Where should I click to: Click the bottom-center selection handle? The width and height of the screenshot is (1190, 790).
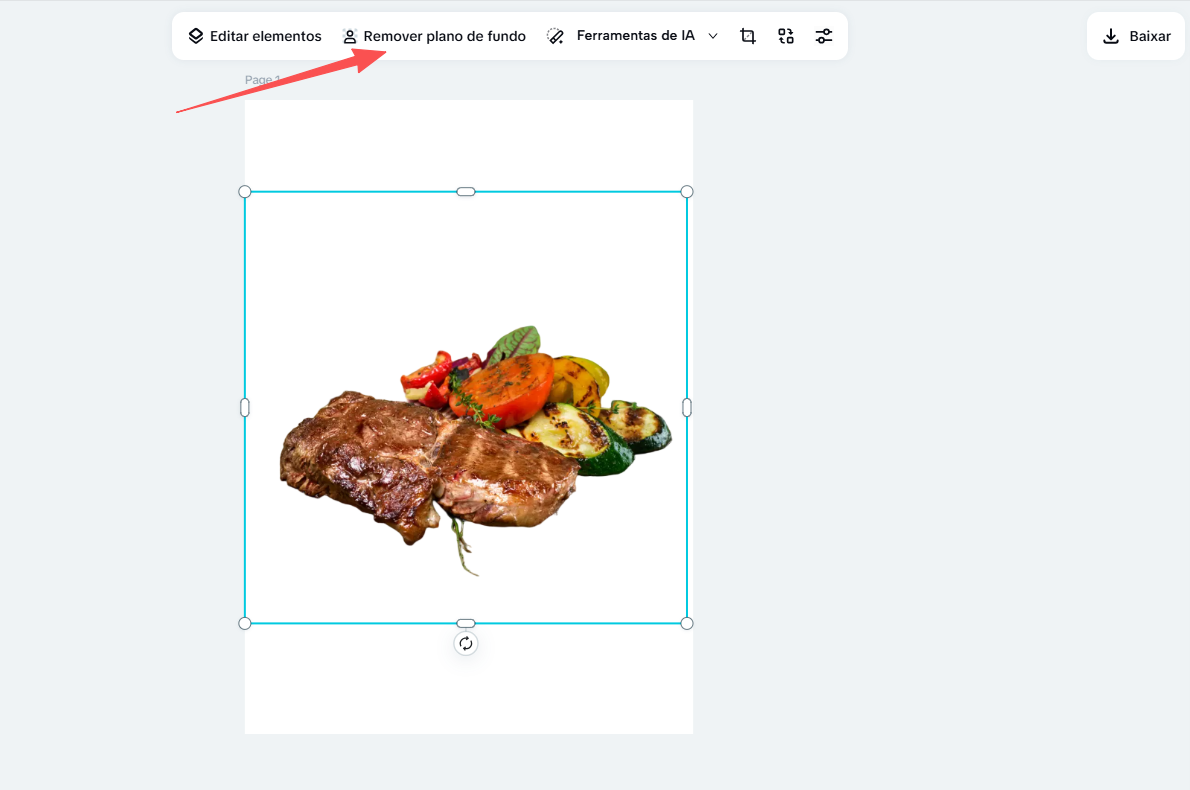[x=466, y=622]
